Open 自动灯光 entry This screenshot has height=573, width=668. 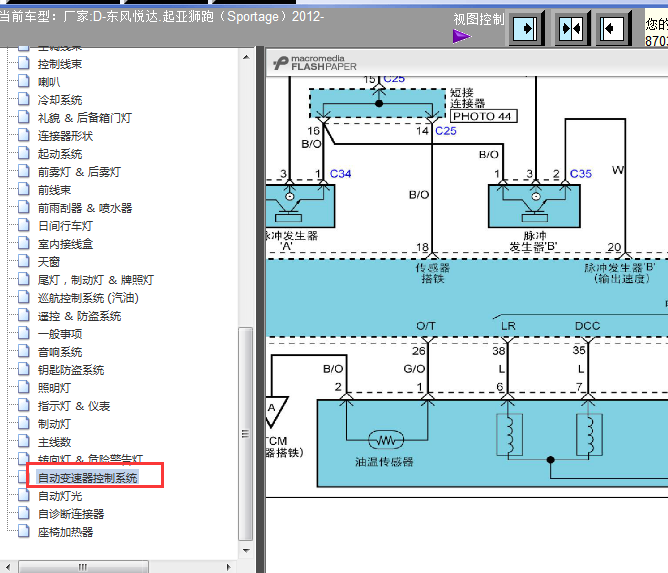60,496
